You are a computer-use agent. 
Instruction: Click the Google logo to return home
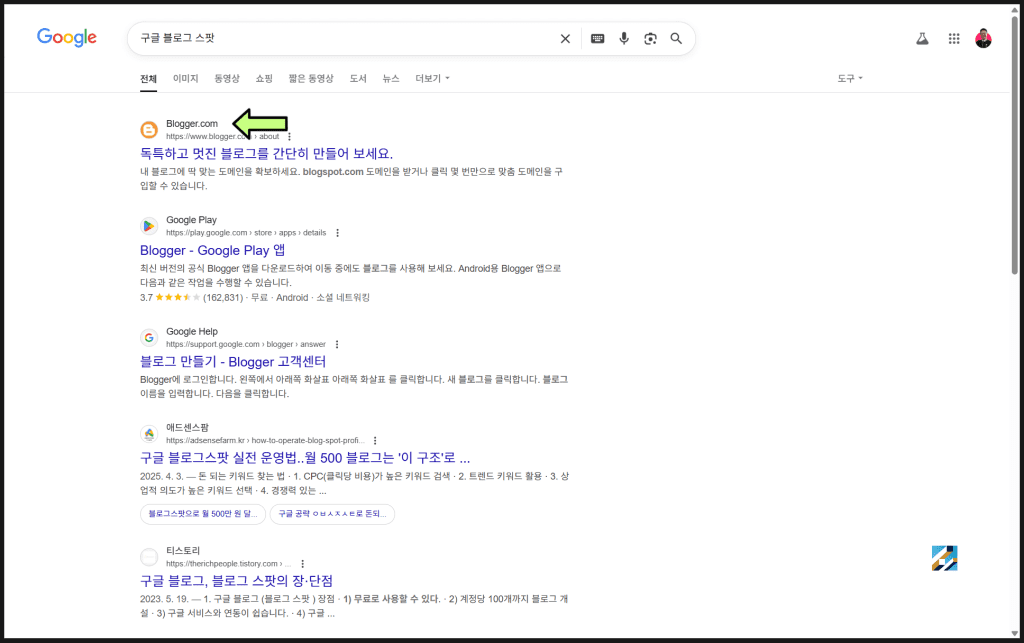pyautogui.click(x=66, y=37)
